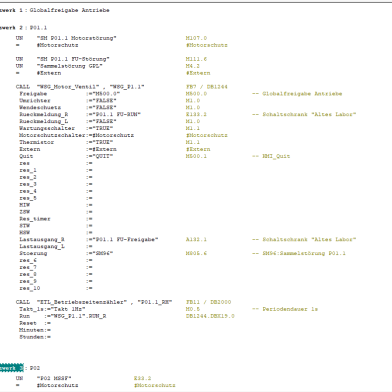The width and height of the screenshot is (392, 392).
Task: Select the Thermistor parameter name
Action: pyautogui.click(x=36, y=142)
